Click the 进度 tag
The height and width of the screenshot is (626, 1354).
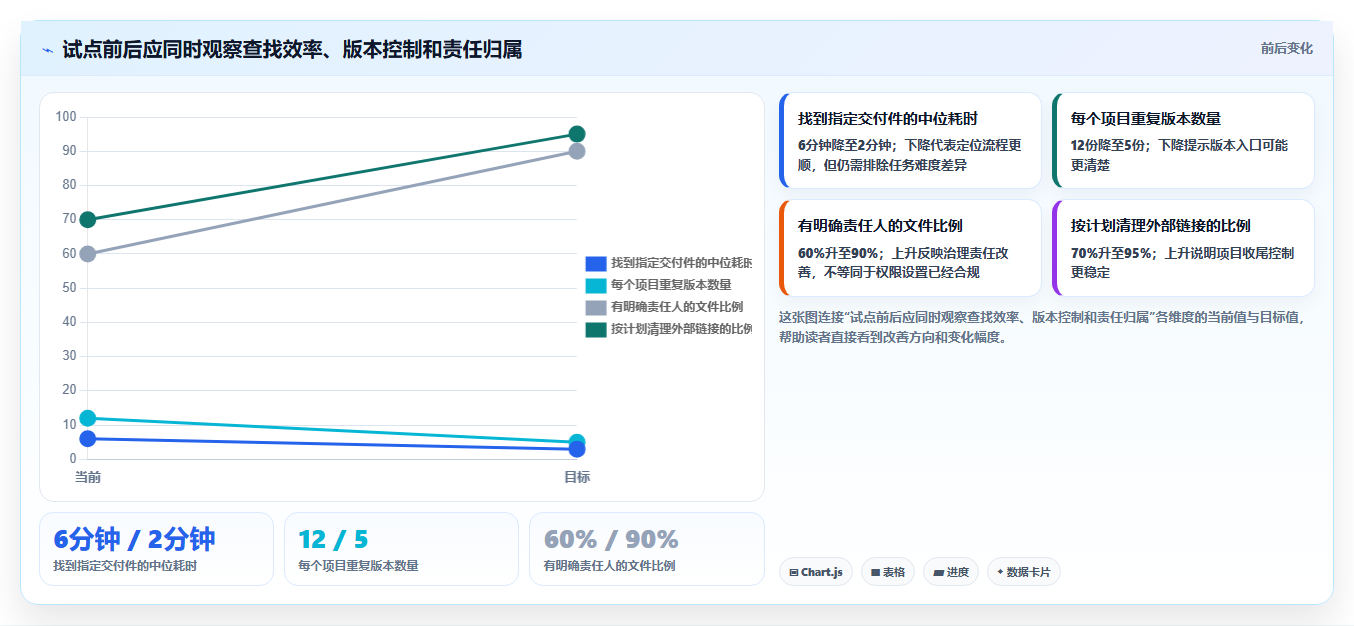[x=951, y=572]
